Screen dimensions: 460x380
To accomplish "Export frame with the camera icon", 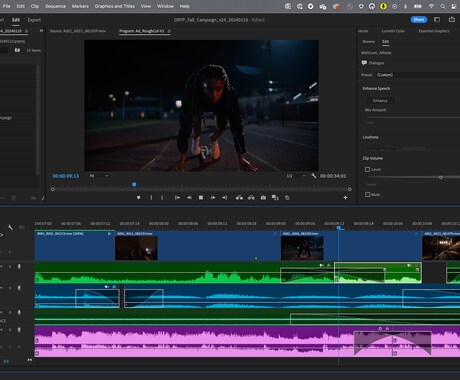I will tap(263, 198).
